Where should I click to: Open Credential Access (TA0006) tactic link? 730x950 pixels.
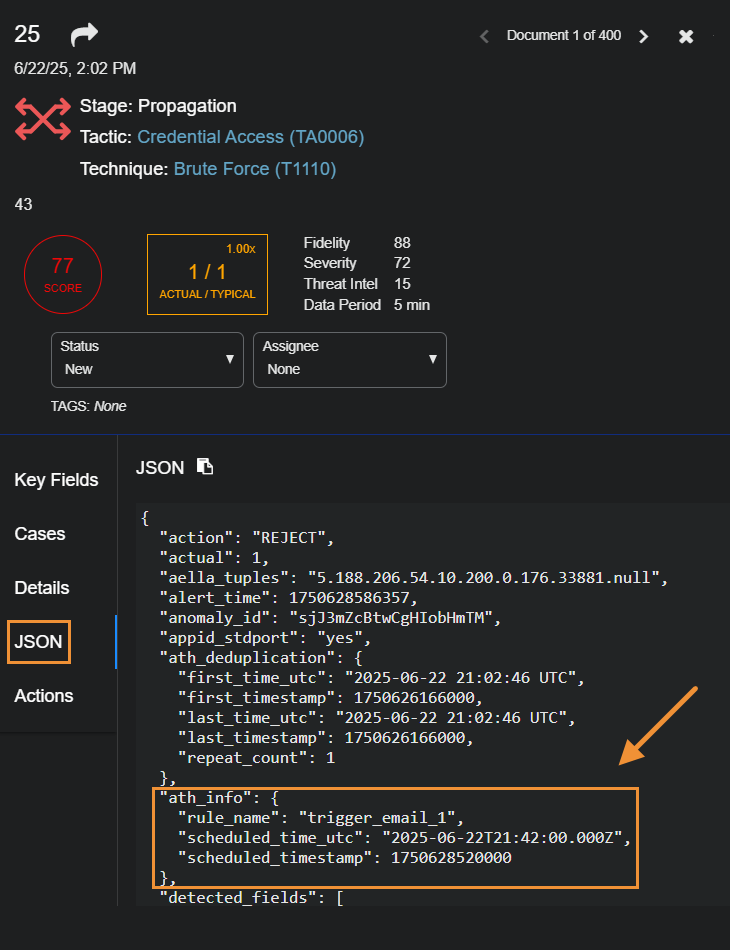pos(250,137)
